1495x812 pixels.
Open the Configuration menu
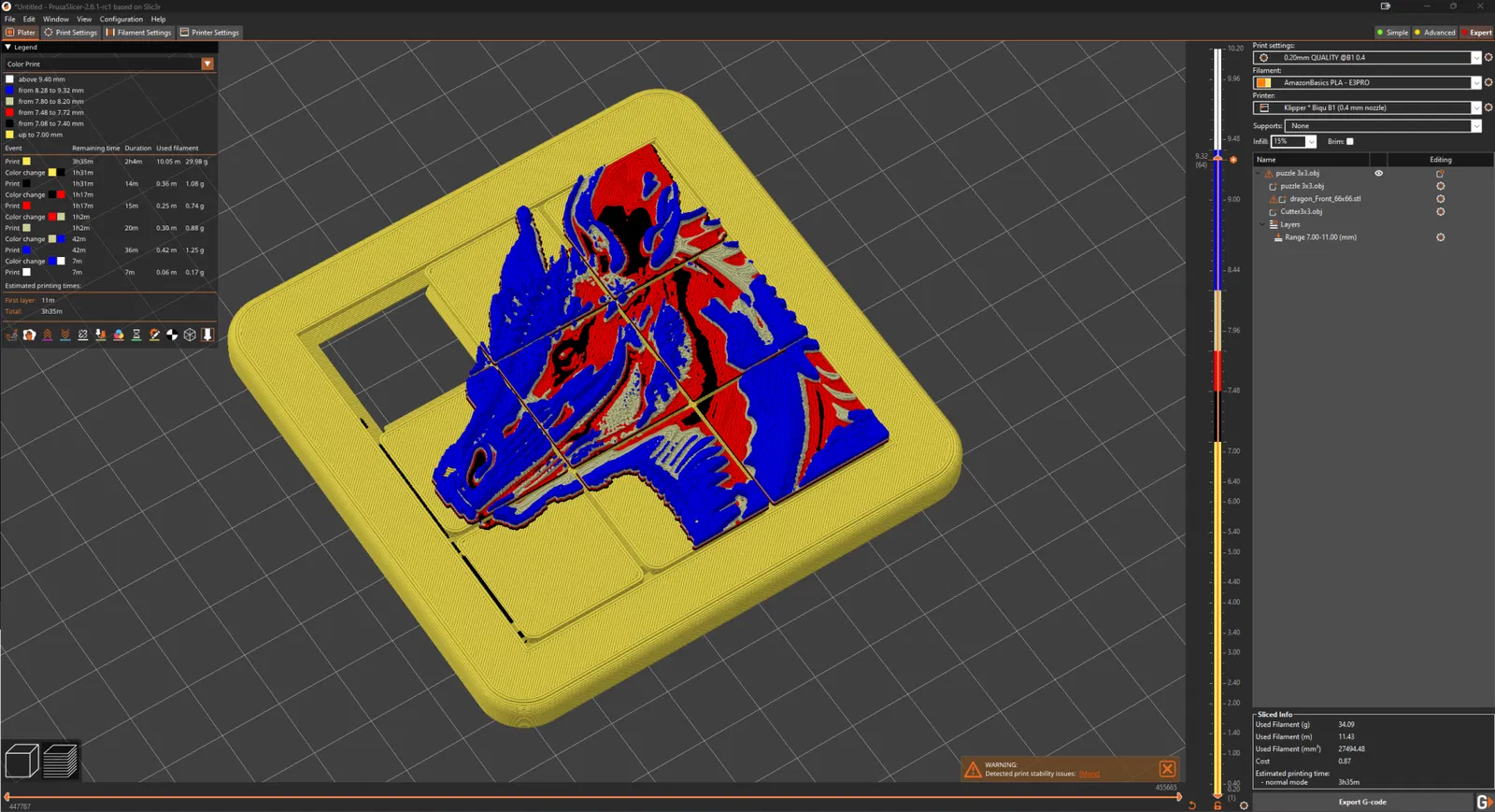click(x=121, y=20)
